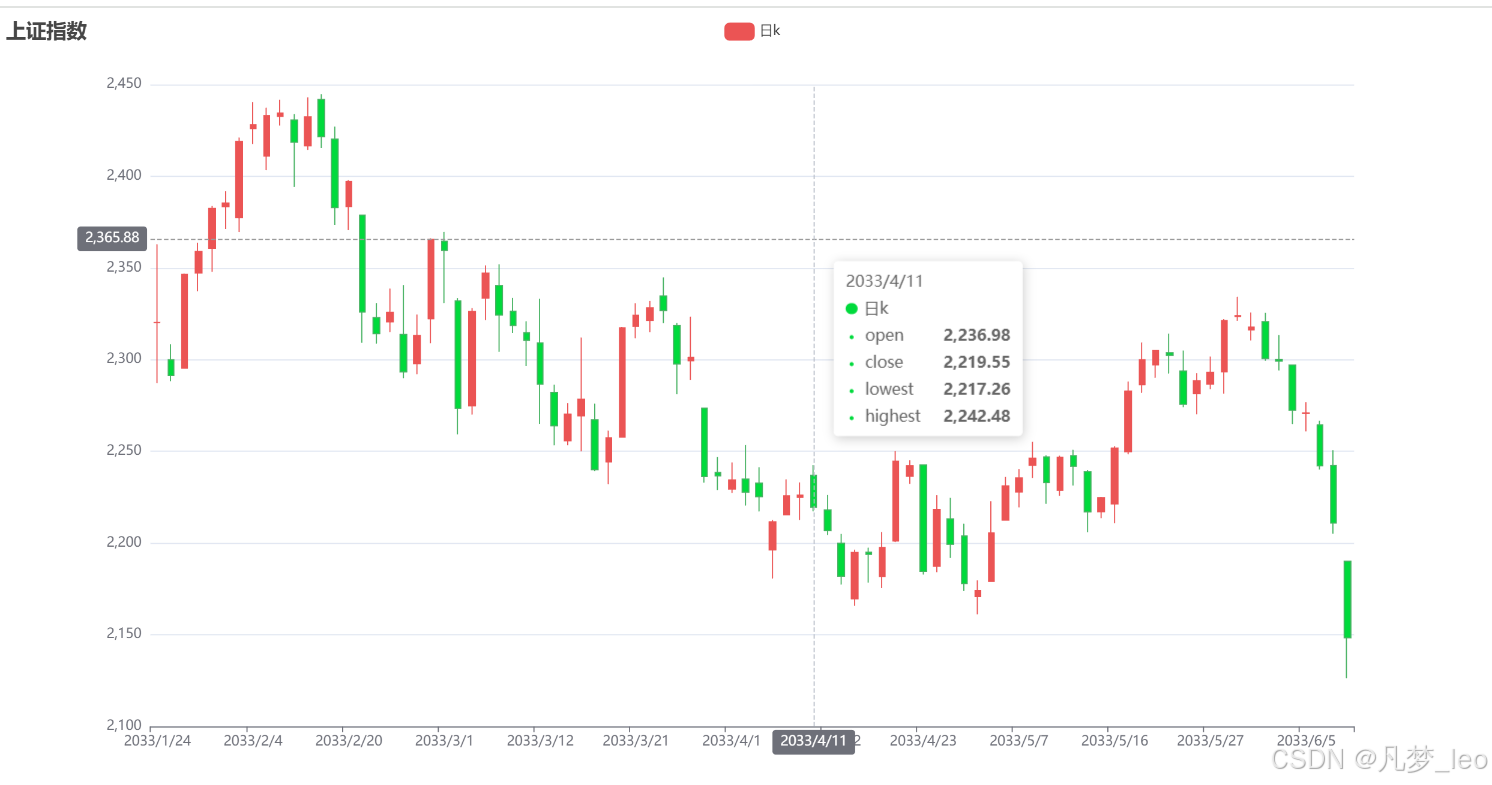1492x785 pixels.
Task: Click the 2,300 y-axis value
Action: pos(123,359)
